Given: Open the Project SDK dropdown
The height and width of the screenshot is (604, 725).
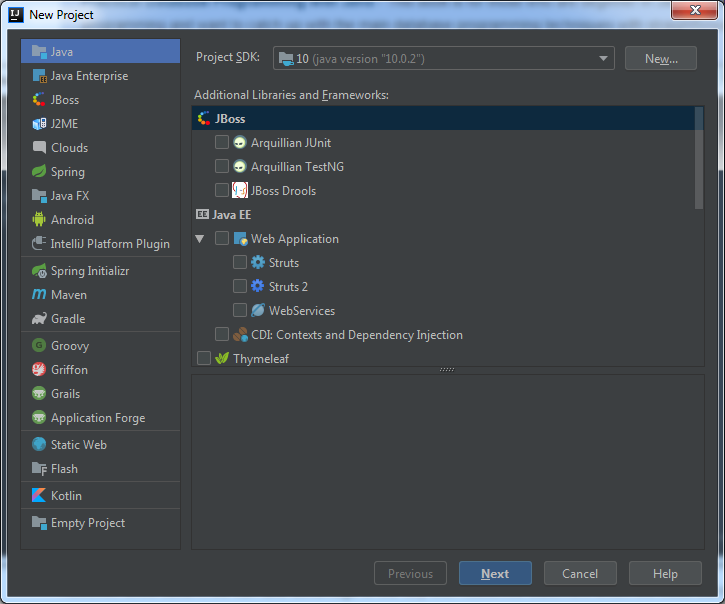Looking at the screenshot, I should tap(443, 58).
